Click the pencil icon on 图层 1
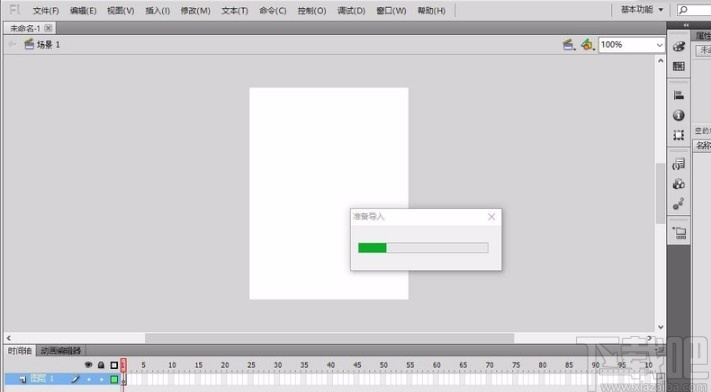This screenshot has width=711, height=392. [x=75, y=379]
